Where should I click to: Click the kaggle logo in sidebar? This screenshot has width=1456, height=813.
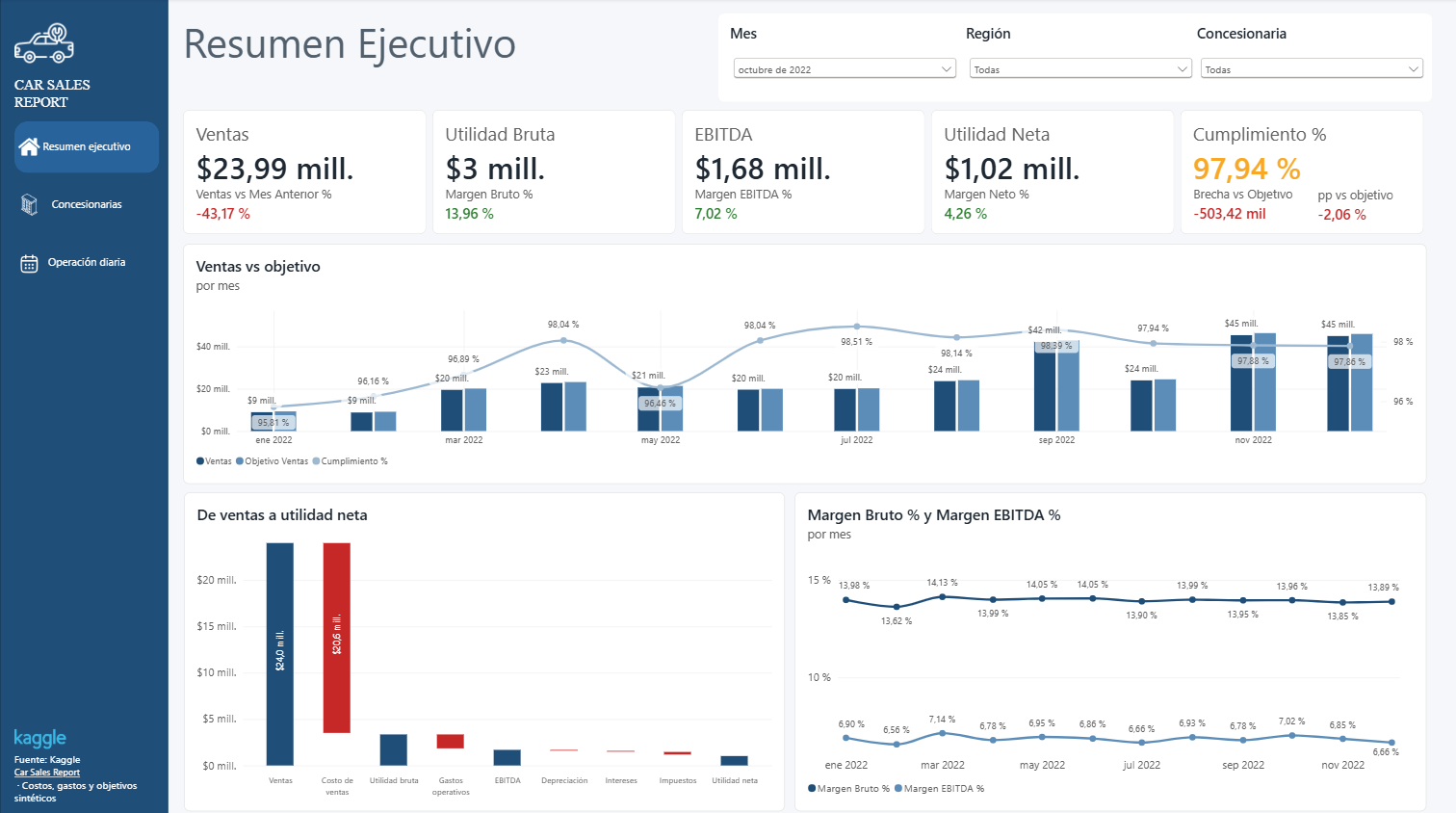(40, 738)
